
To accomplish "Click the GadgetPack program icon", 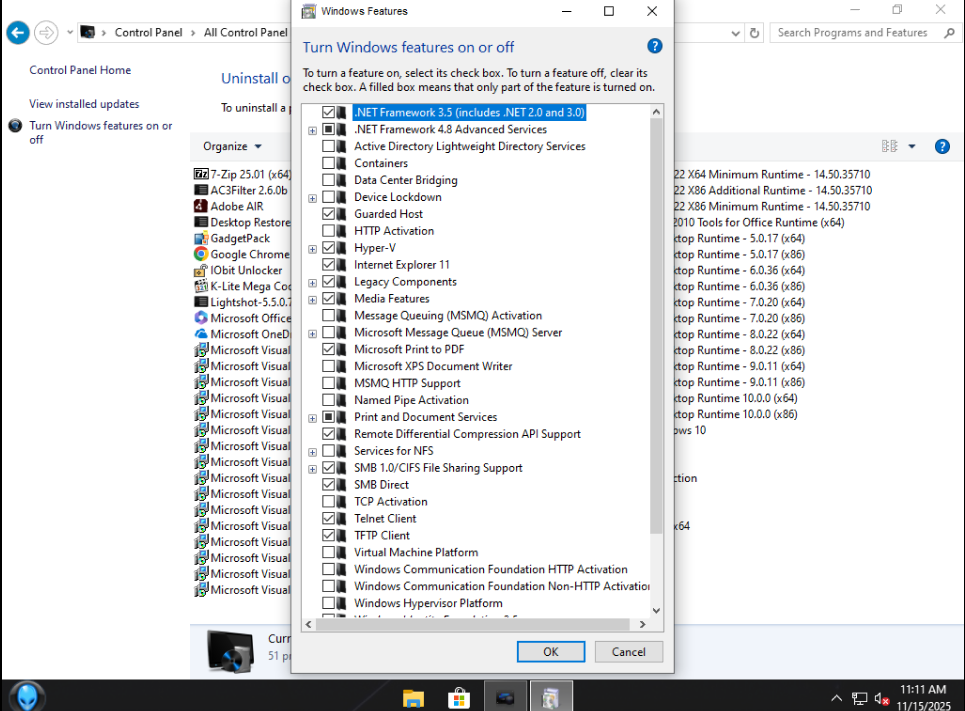I will [x=201, y=238].
